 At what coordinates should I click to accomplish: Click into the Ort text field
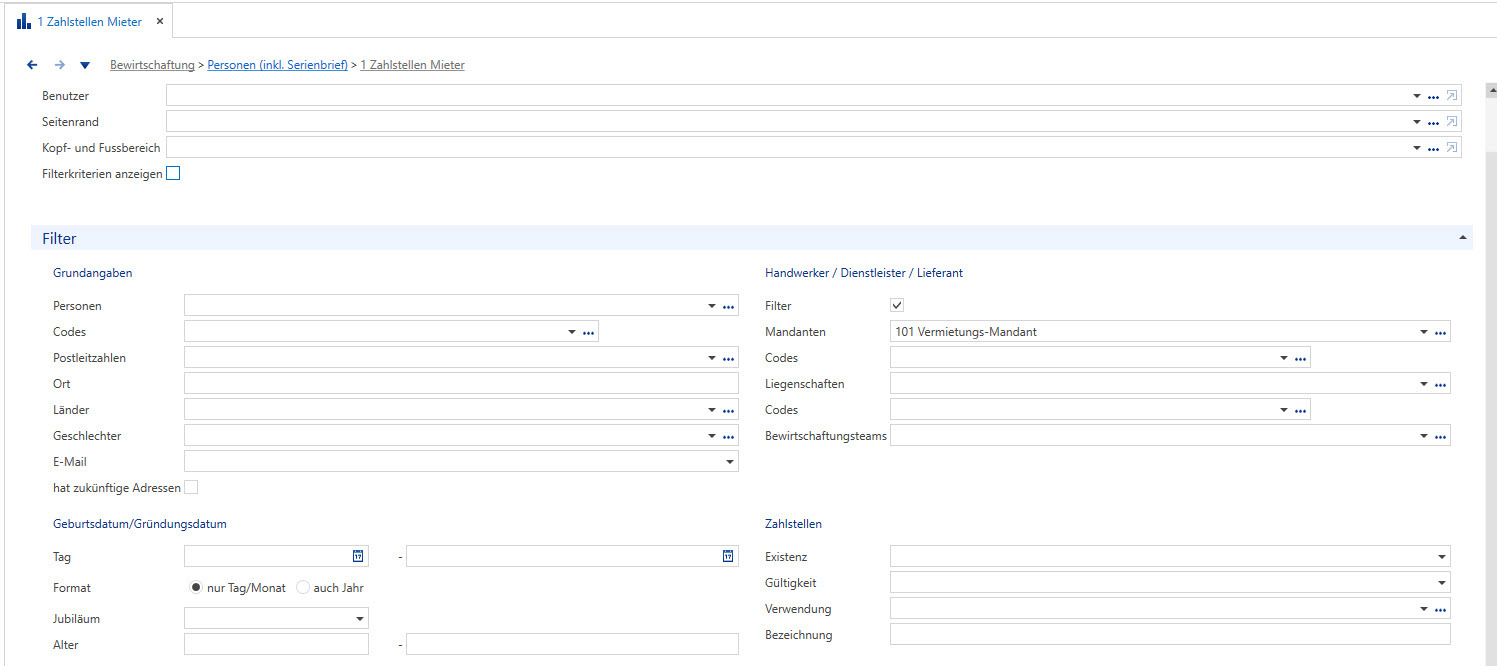click(462, 384)
